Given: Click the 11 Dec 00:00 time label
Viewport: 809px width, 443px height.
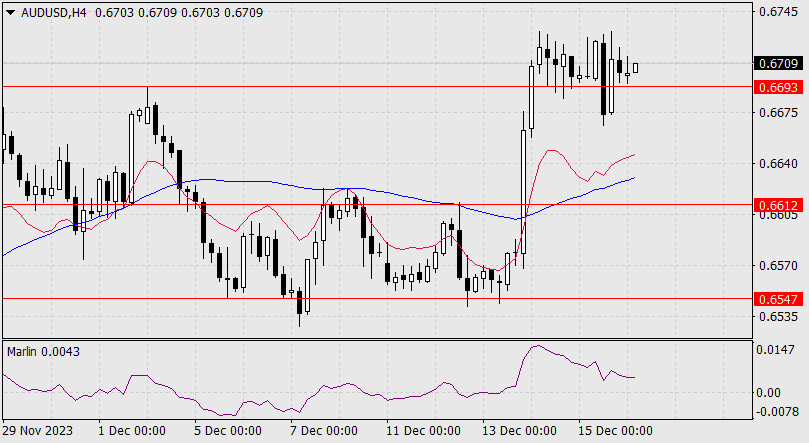Looking at the screenshot, I should (423, 431).
